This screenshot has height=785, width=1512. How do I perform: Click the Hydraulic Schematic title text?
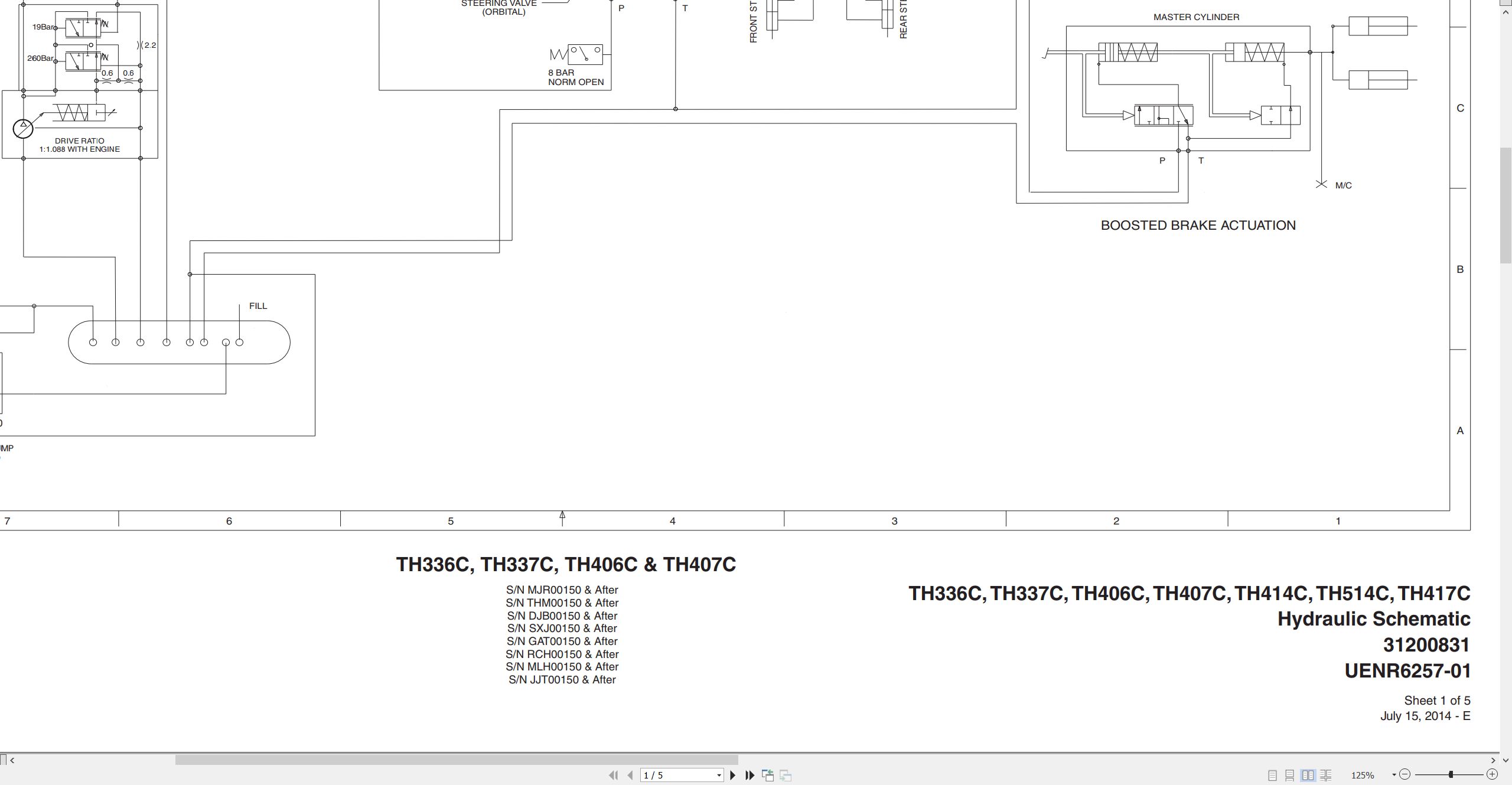[1374, 619]
